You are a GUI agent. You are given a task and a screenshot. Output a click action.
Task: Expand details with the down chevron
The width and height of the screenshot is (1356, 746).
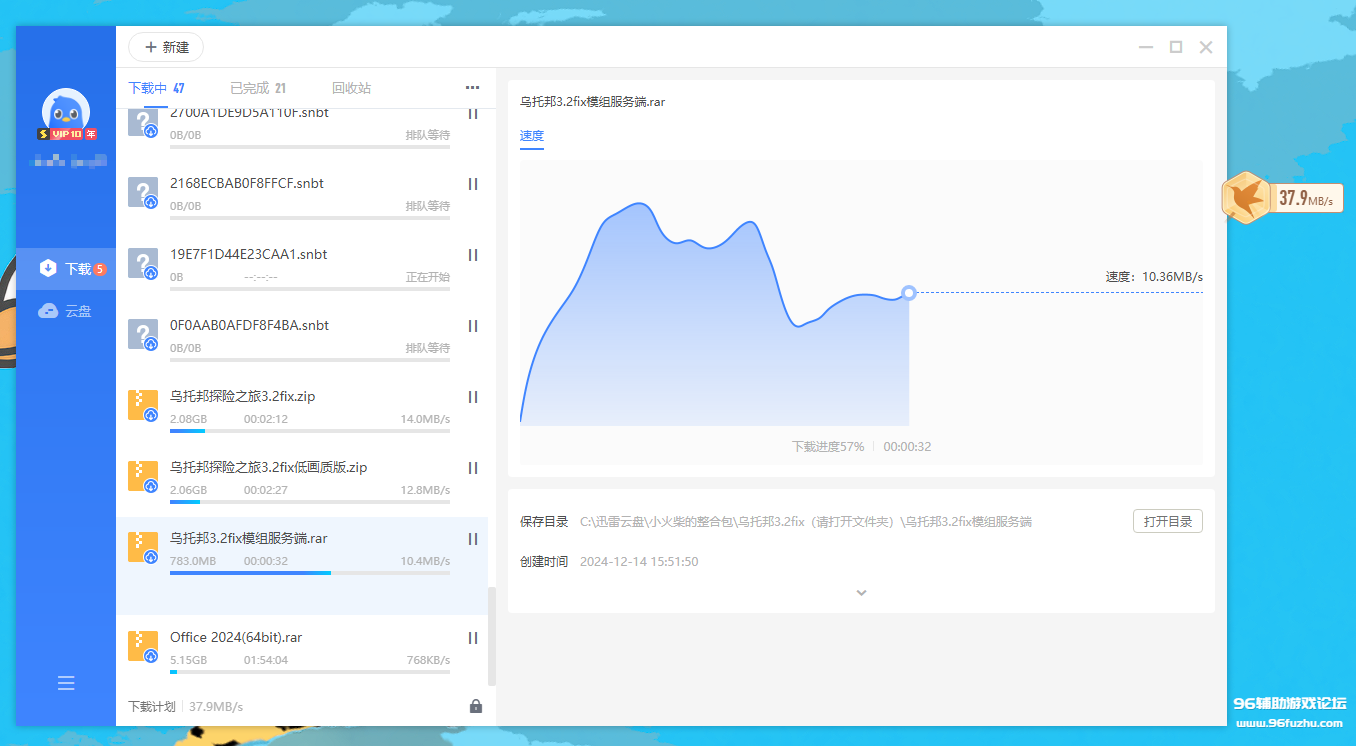click(861, 593)
